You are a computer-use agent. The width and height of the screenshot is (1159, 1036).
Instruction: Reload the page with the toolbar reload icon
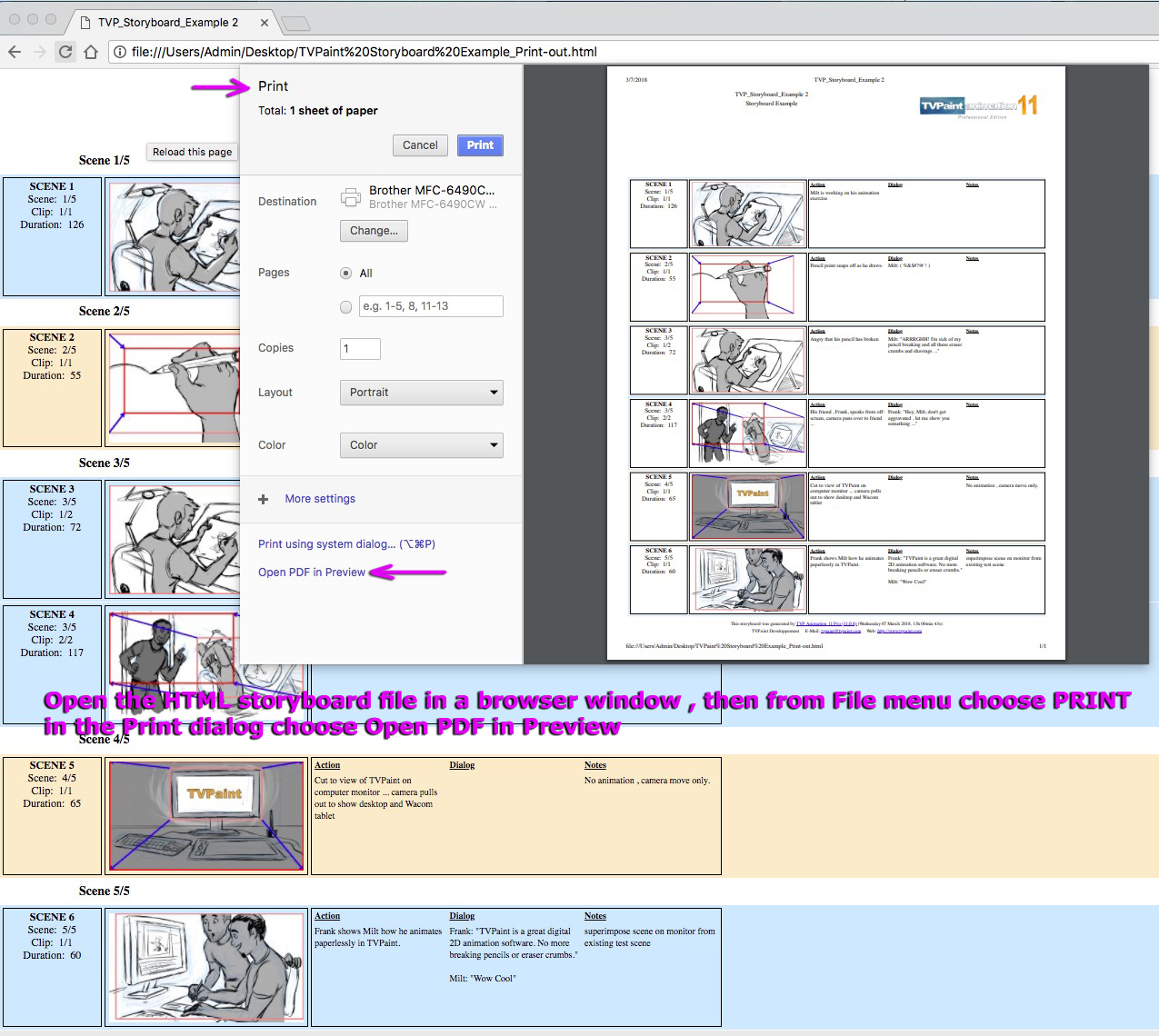coord(65,52)
